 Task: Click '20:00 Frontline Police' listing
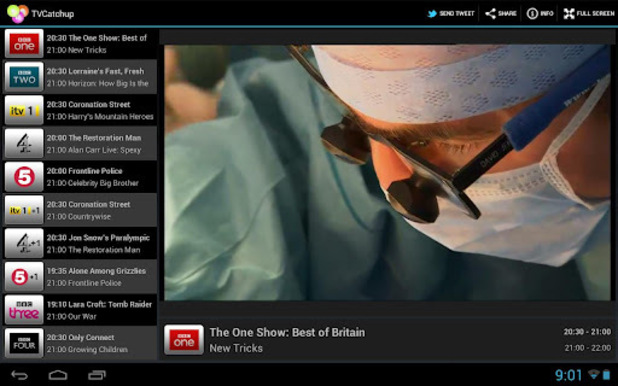coord(84,171)
